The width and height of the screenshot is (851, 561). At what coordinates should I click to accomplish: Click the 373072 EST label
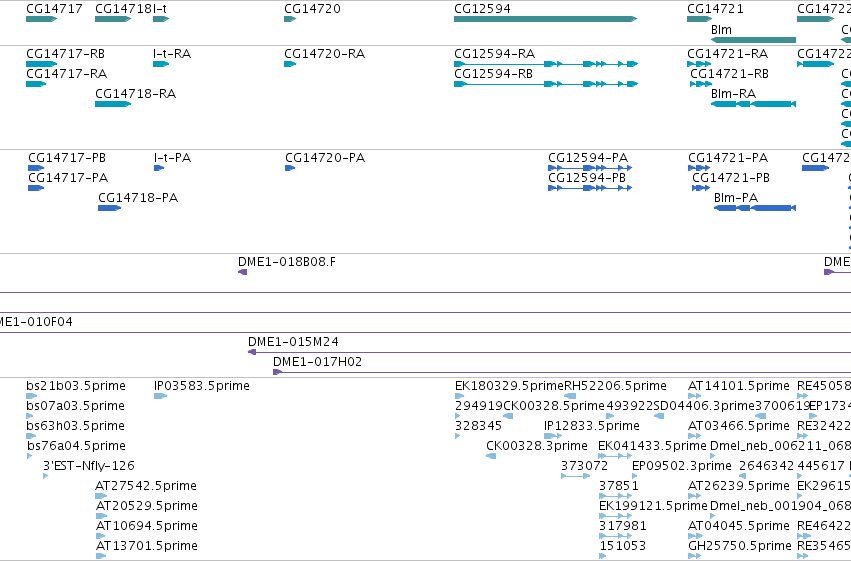pos(585,467)
